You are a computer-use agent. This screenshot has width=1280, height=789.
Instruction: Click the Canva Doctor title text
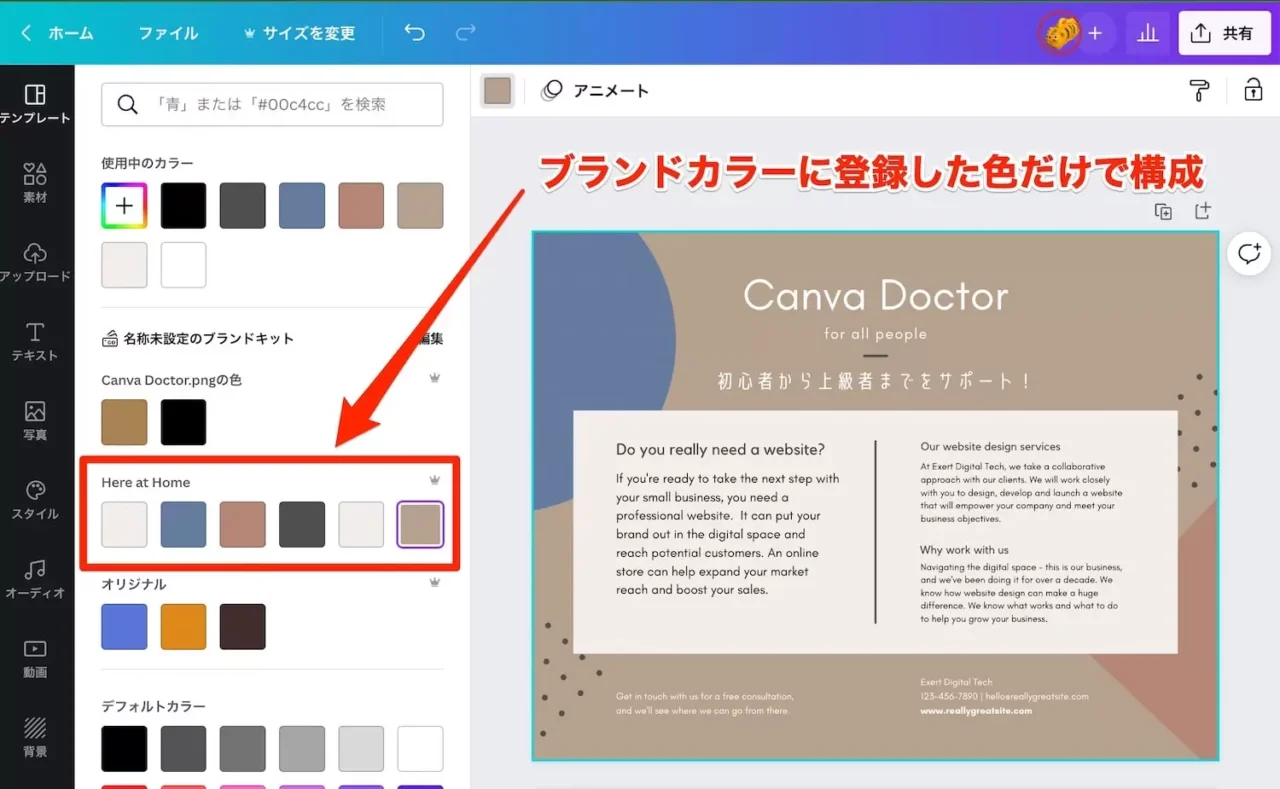[x=876, y=295]
